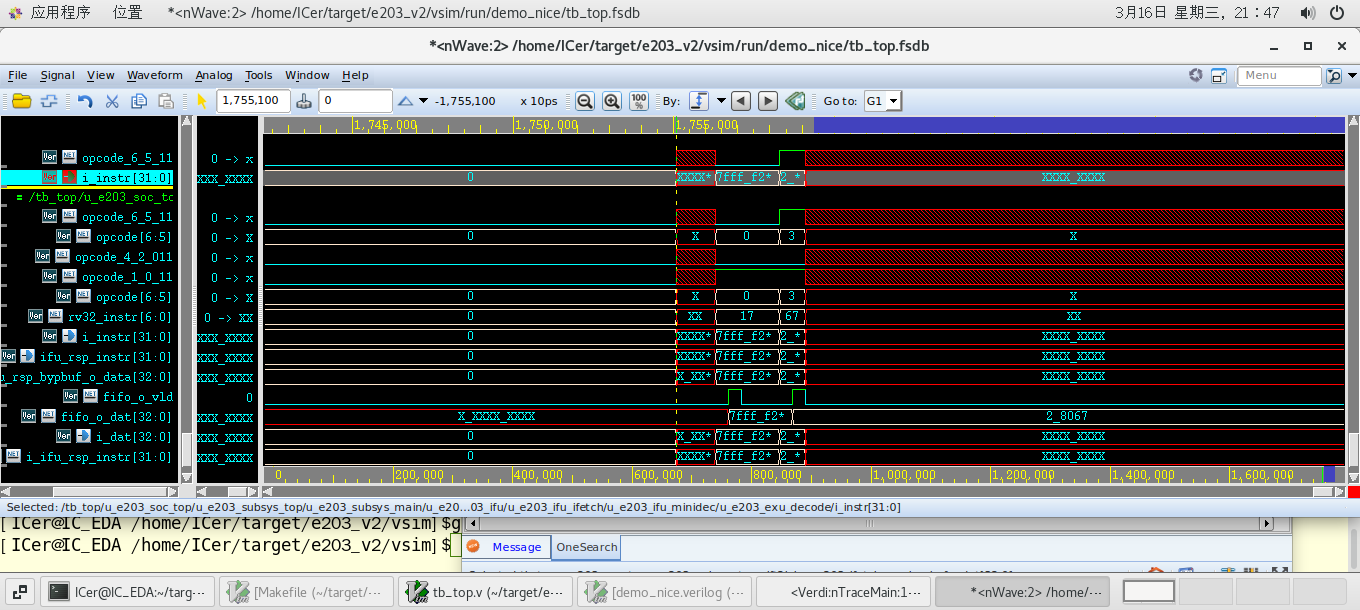Switch to the OneSearch tab
The width and height of the screenshot is (1360, 610).
pos(587,547)
